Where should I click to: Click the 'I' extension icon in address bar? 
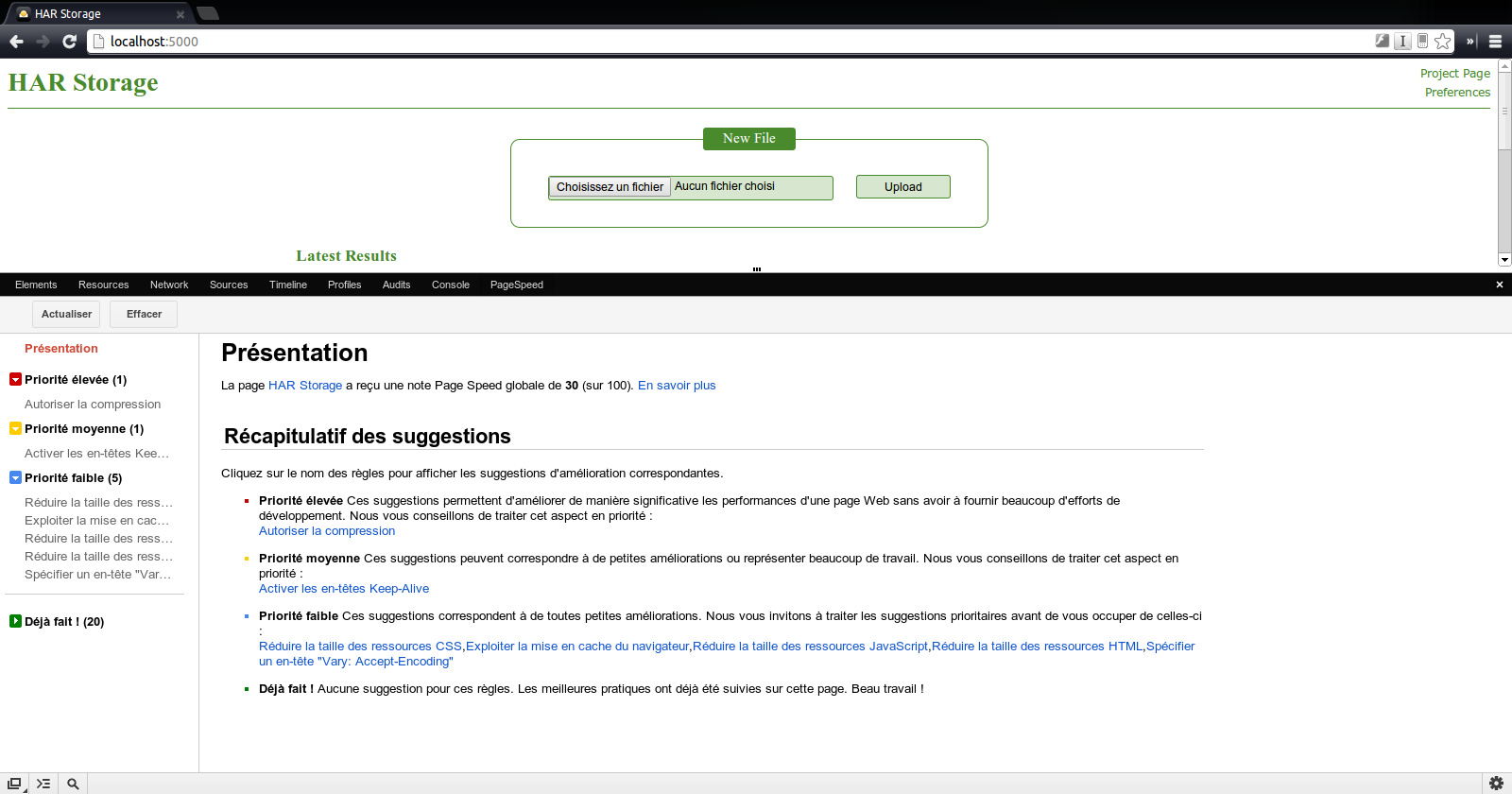click(1402, 41)
